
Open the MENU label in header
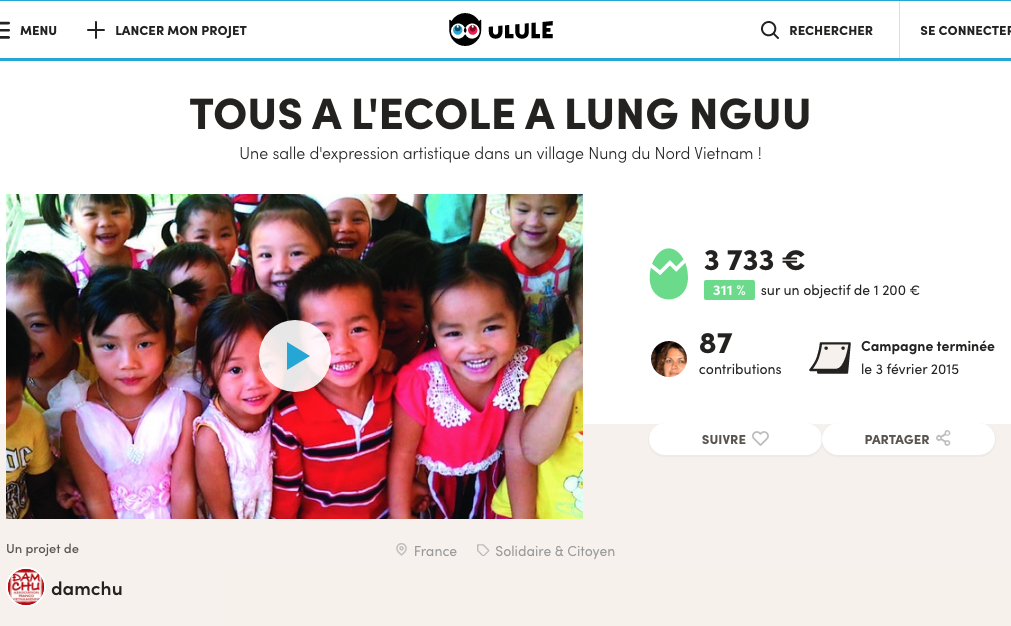[38, 30]
